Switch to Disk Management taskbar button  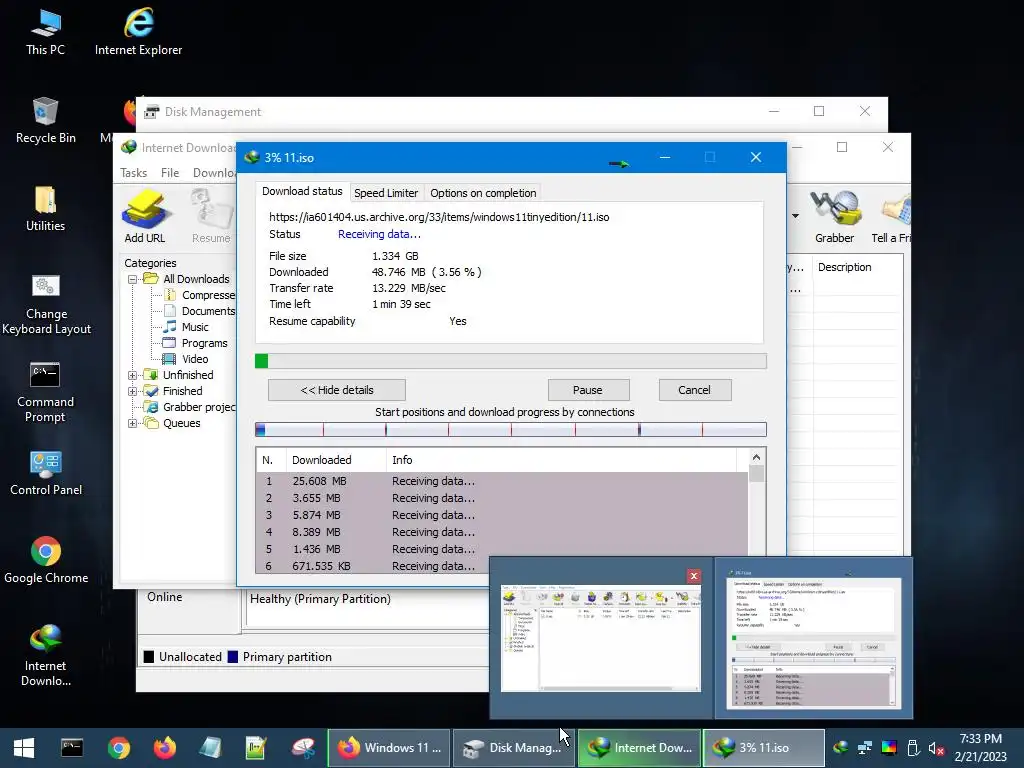click(513, 748)
